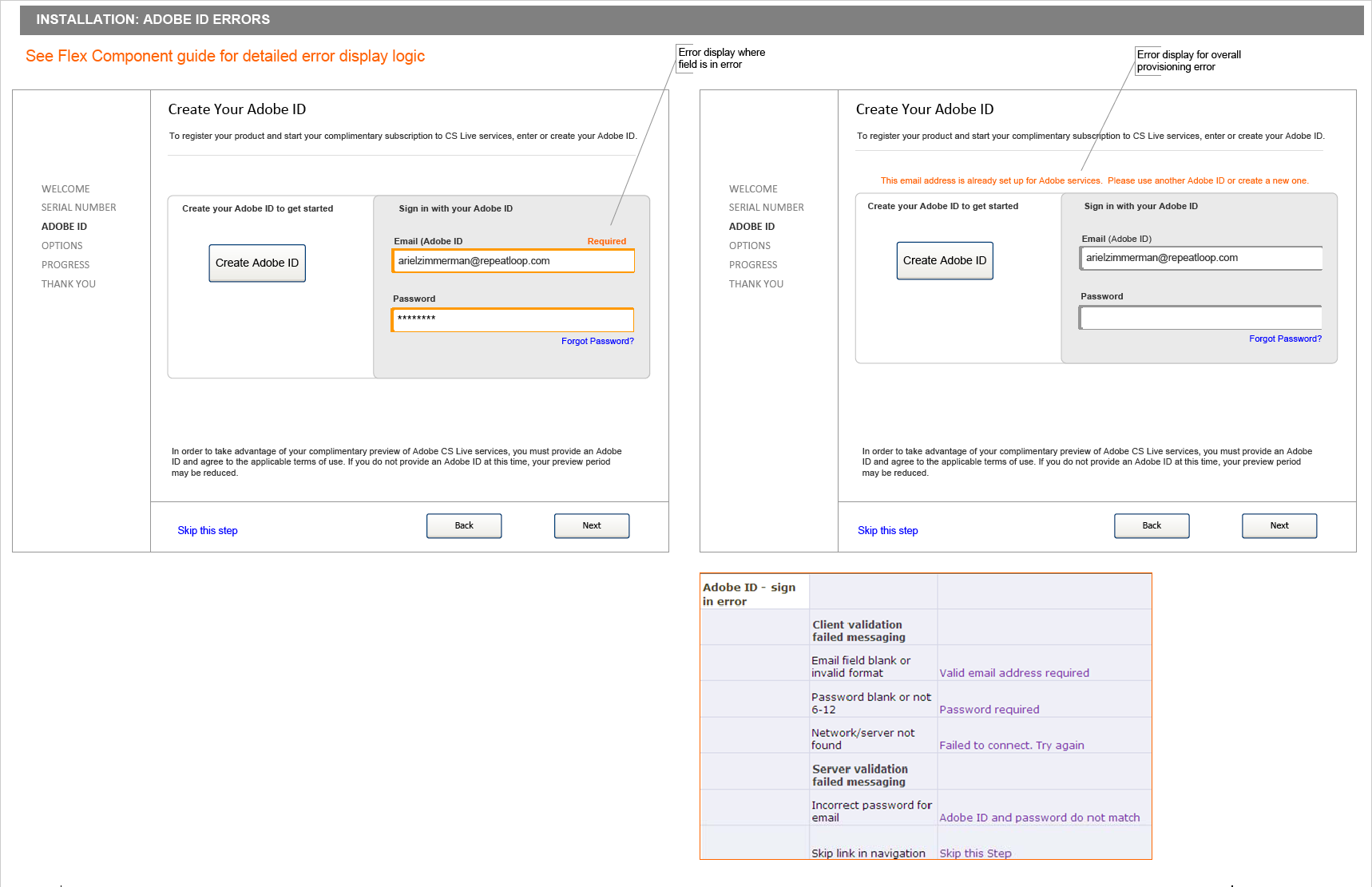Click the orange 'Required' error label

pyautogui.click(x=607, y=241)
